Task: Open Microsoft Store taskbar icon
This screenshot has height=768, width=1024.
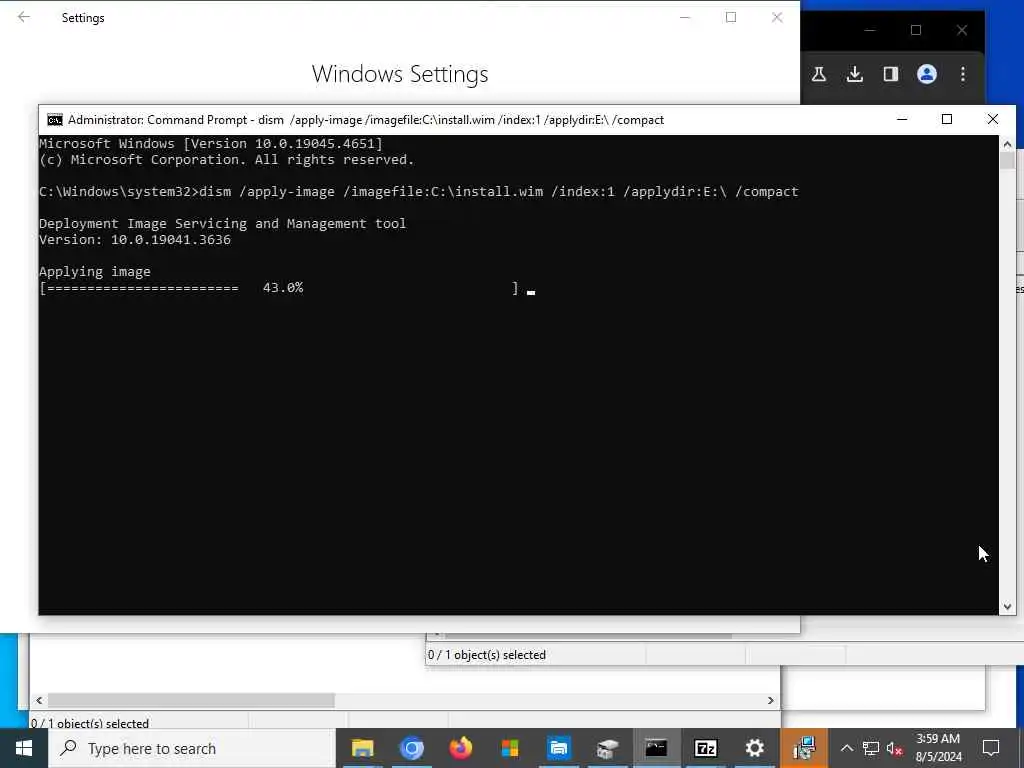Action: tap(510, 748)
